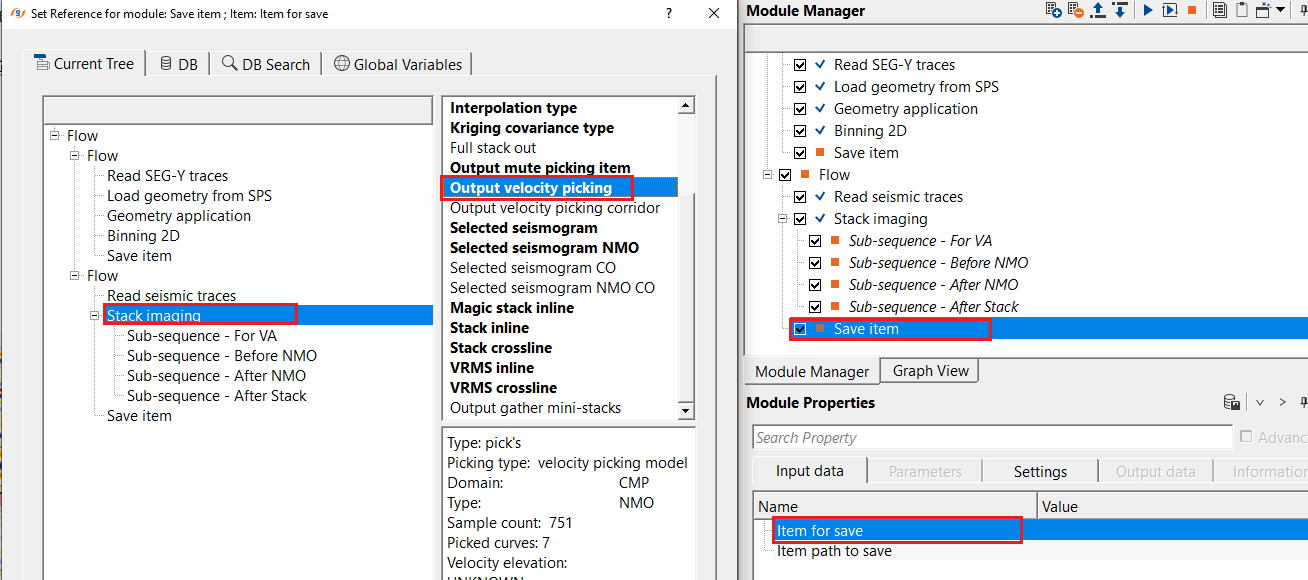Uncheck the Stack imaging module checkbox
Viewport: 1308px width, 580px height.
click(800, 219)
